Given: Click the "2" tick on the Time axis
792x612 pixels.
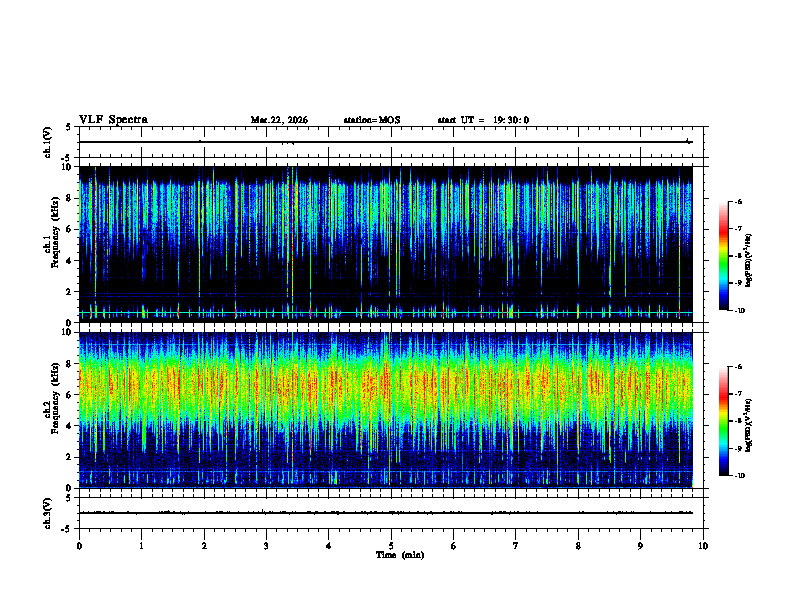Looking at the screenshot, I should 204,546.
